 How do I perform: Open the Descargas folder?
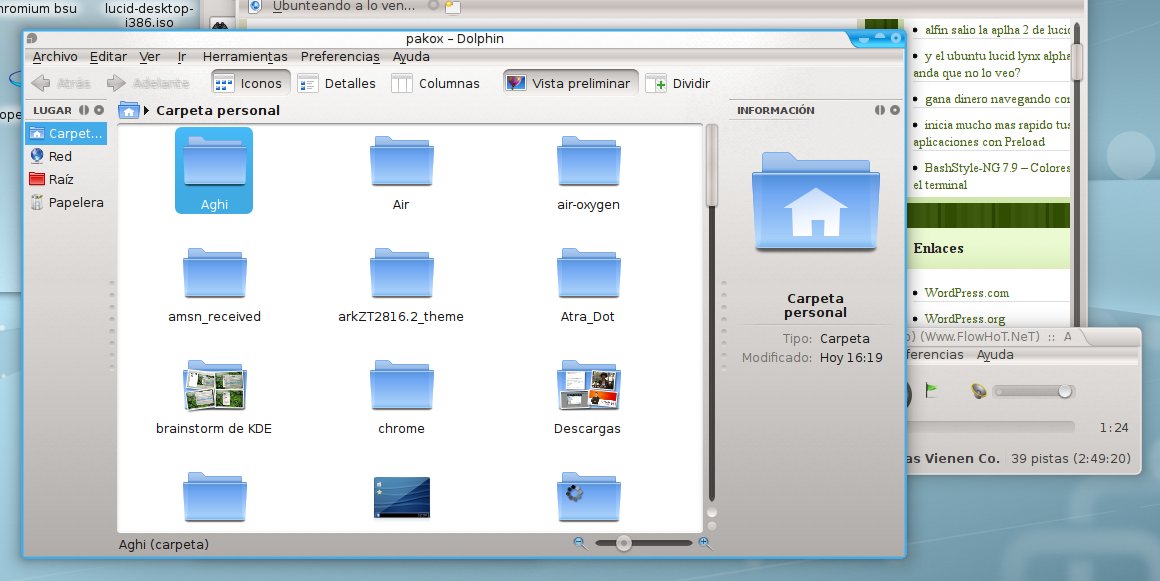coord(588,395)
